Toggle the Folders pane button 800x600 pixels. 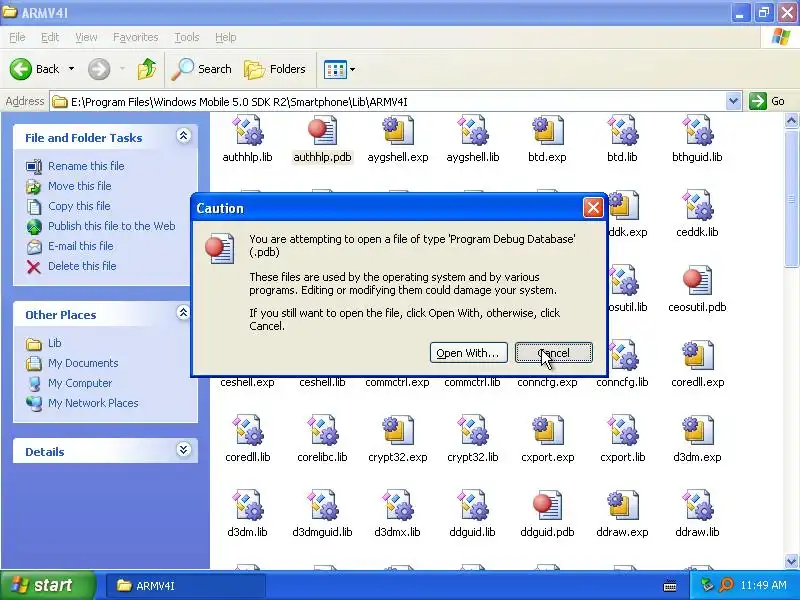coord(275,69)
